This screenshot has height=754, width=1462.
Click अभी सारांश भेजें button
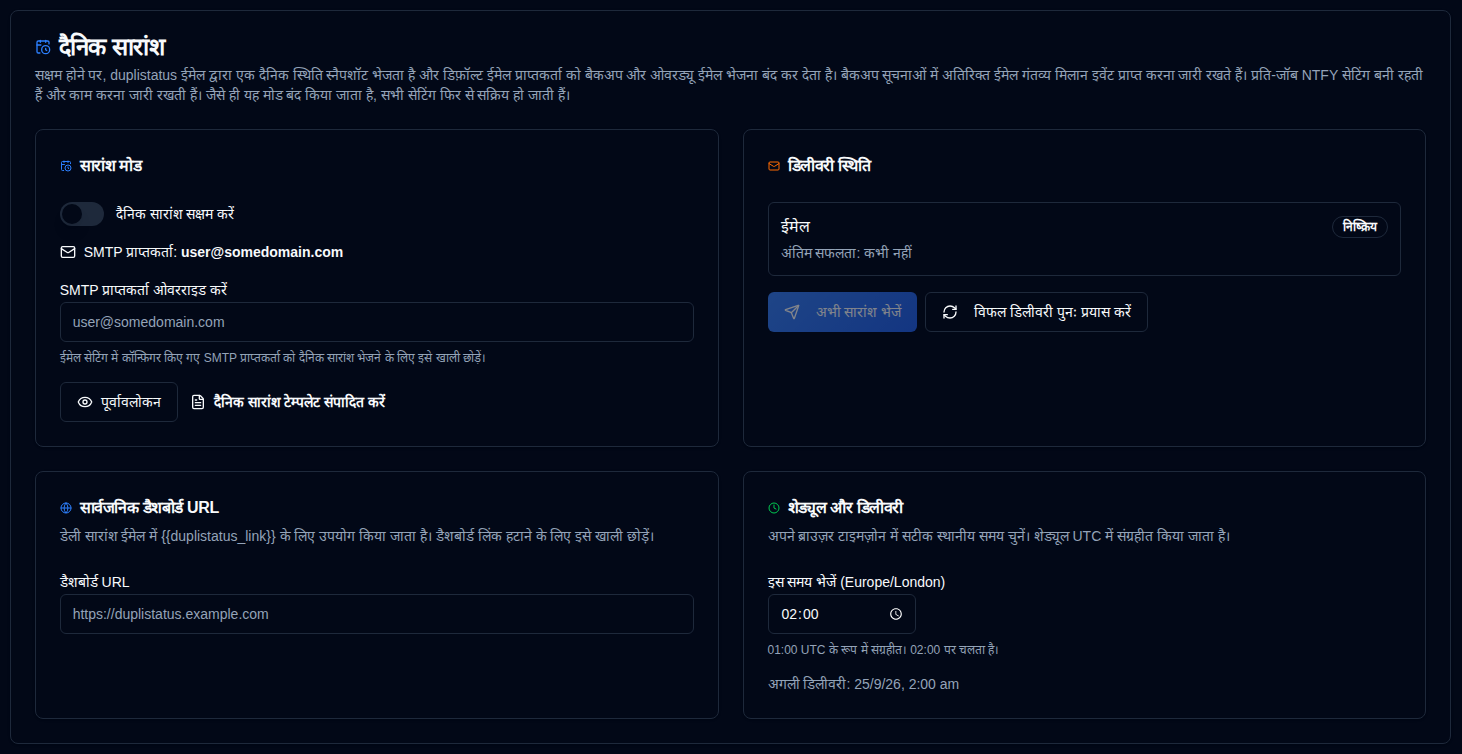842,312
